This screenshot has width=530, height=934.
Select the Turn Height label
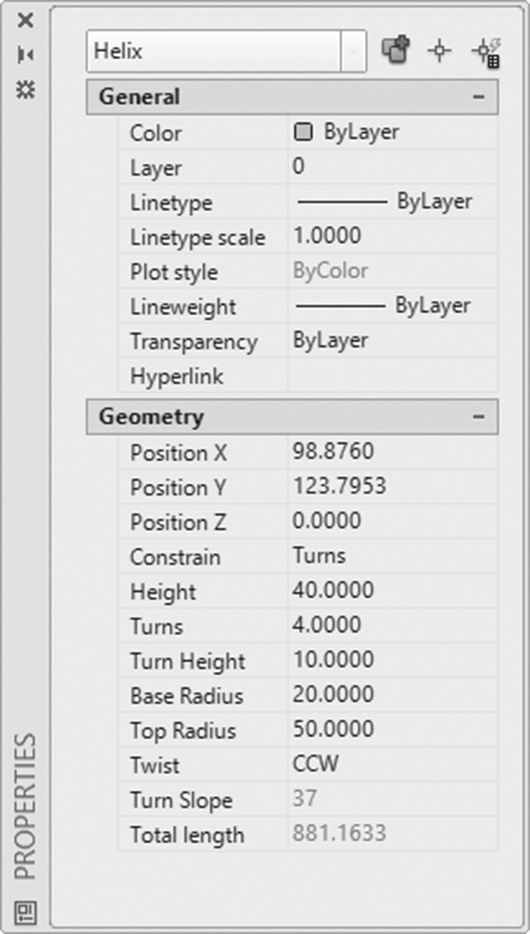(x=188, y=661)
